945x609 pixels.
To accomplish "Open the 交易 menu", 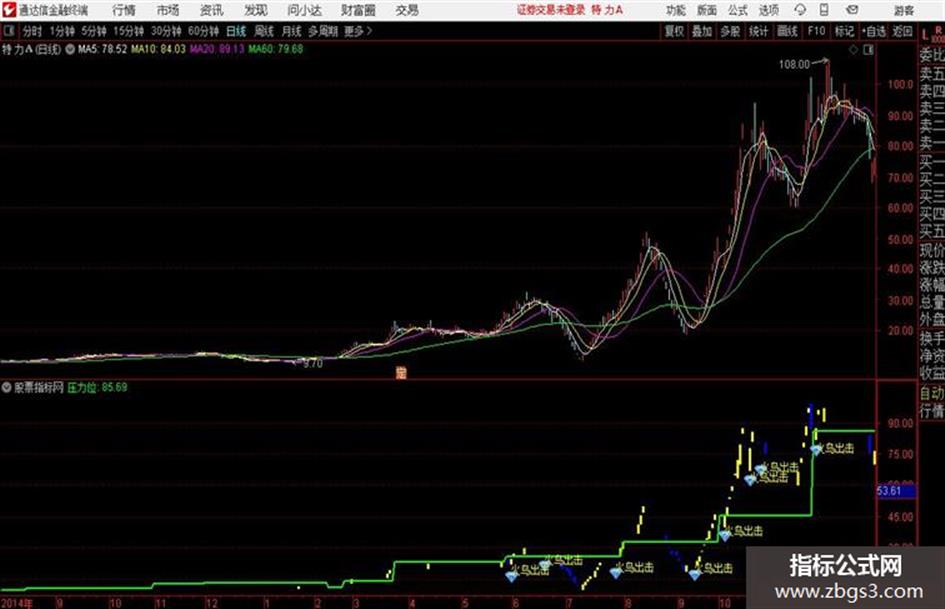I will [407, 10].
